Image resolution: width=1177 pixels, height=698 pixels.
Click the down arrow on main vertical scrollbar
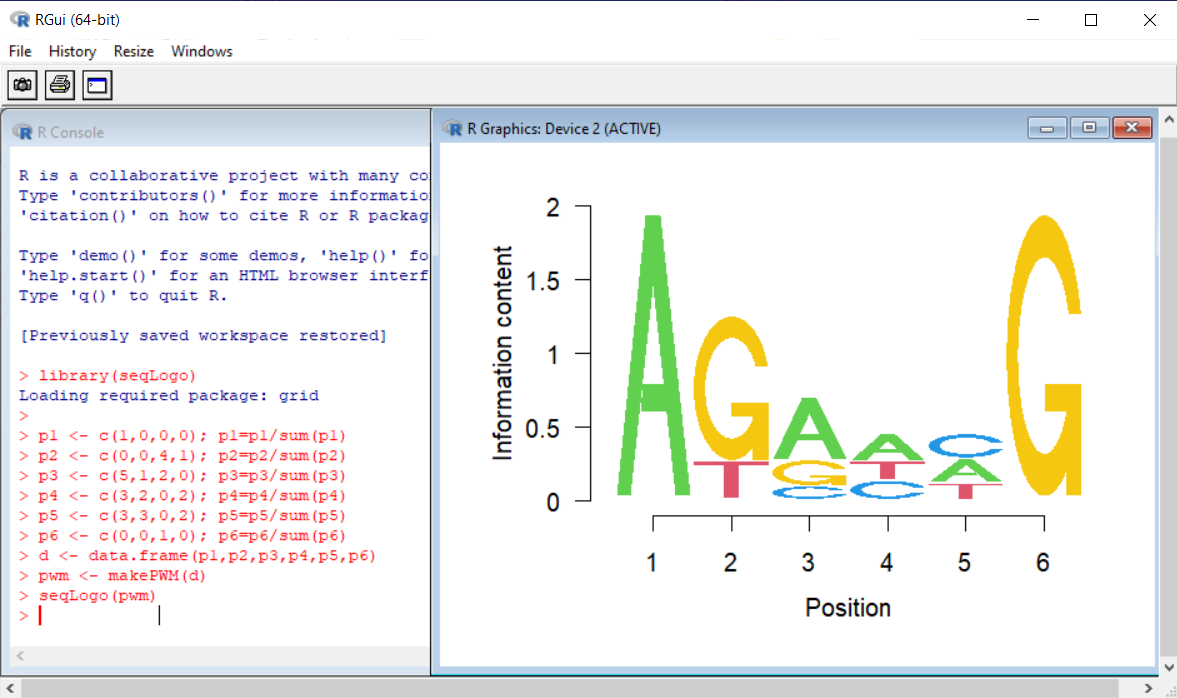pyautogui.click(x=1167, y=667)
